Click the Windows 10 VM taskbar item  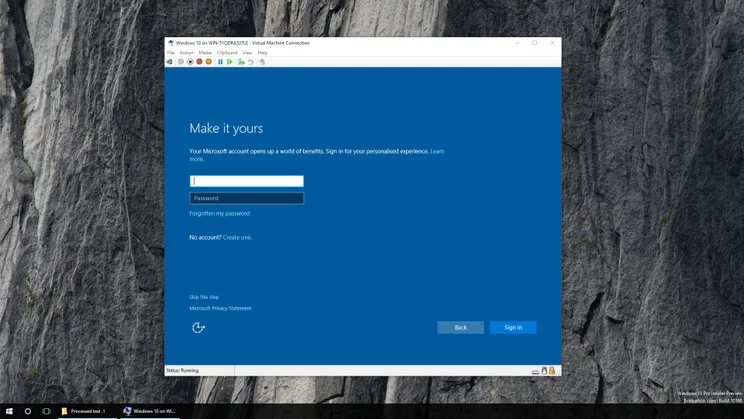151,411
